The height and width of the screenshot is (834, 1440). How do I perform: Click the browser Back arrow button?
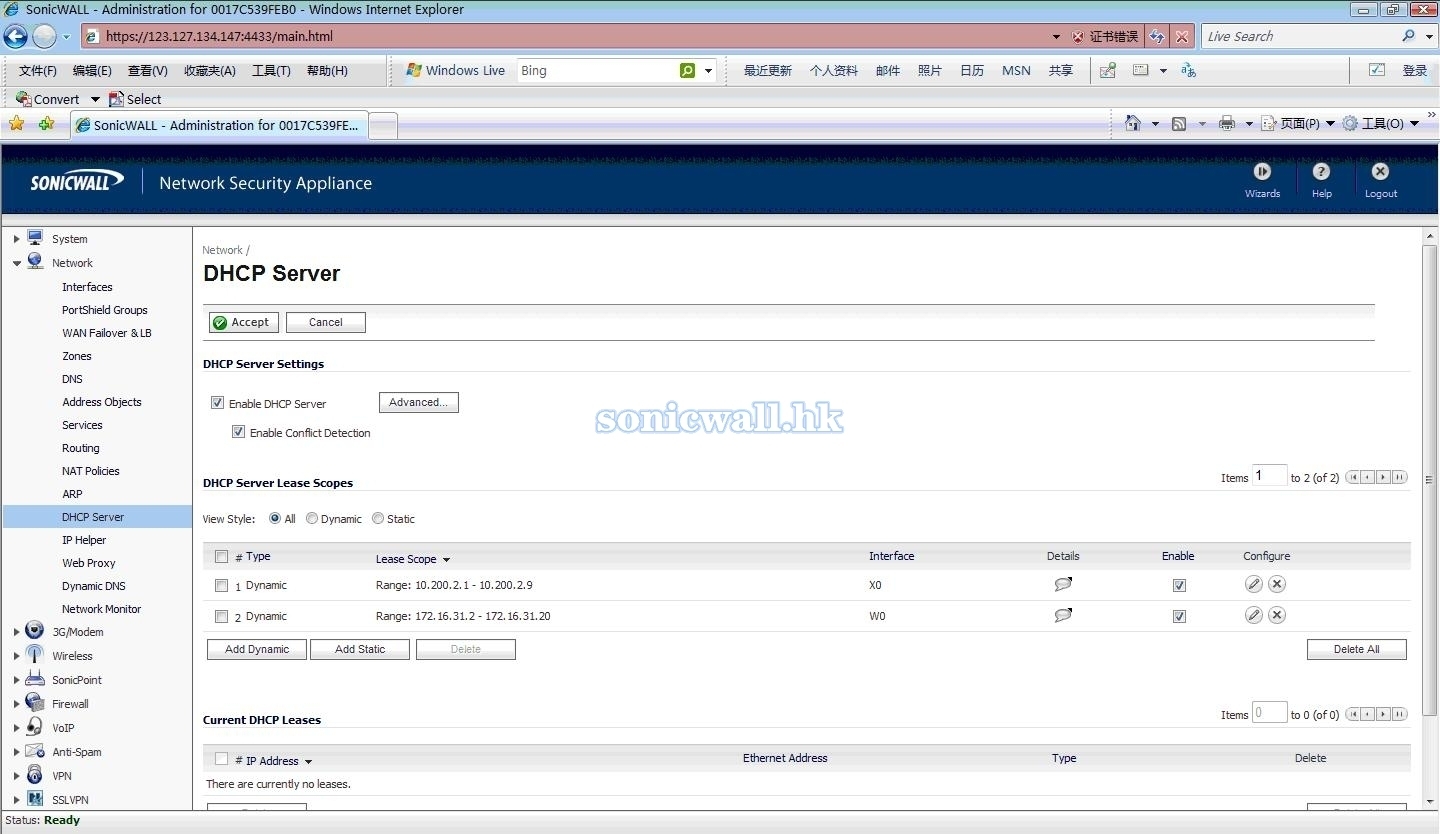pos(15,37)
